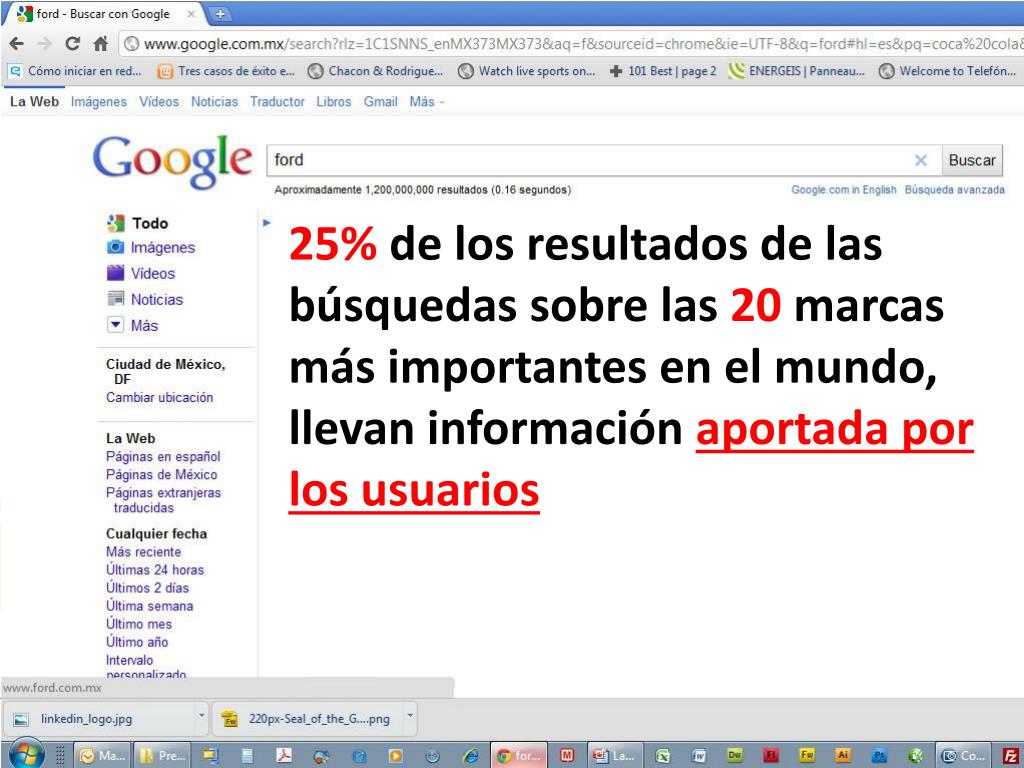Switch to Chrome 'for...' taskbar button
This screenshot has height=768, width=1024.
pyautogui.click(x=519, y=756)
